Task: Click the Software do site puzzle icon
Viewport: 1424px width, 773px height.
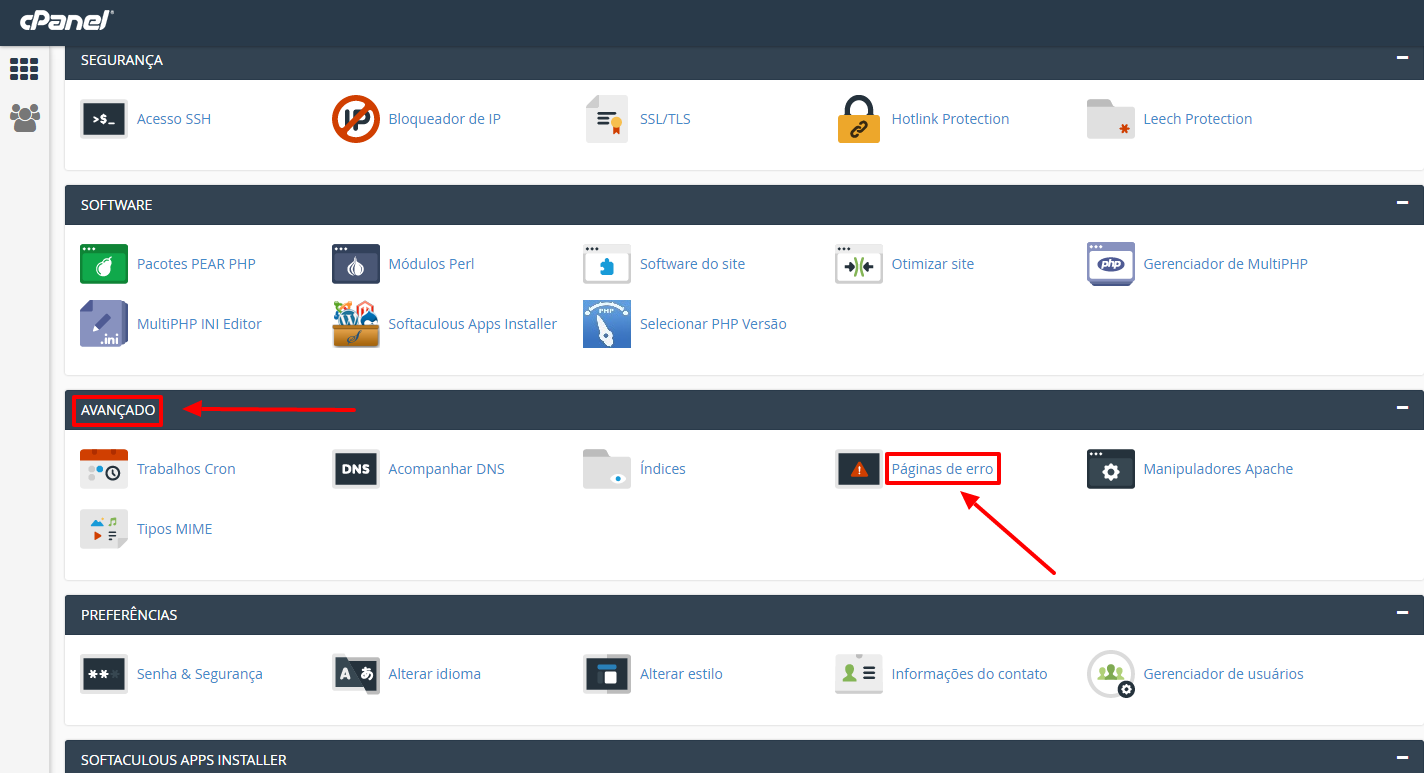Action: 607,264
